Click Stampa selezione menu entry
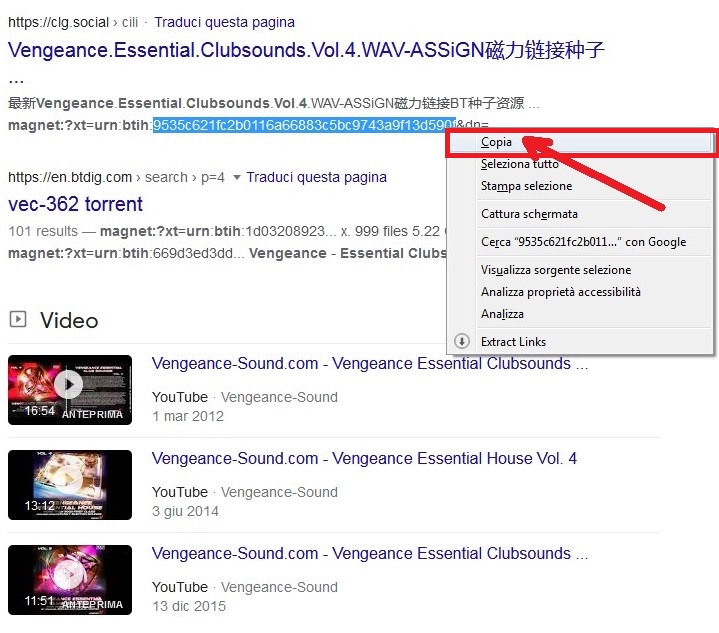The image size is (719, 633). (x=580, y=186)
